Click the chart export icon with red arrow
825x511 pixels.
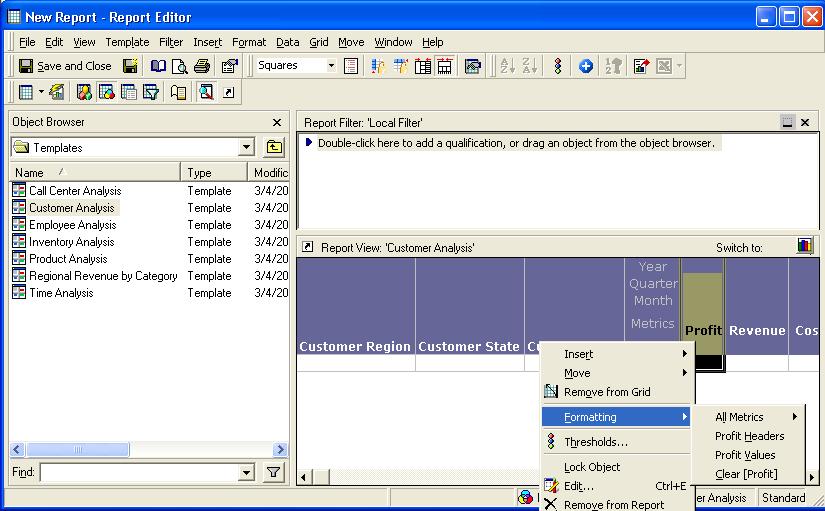click(641, 66)
